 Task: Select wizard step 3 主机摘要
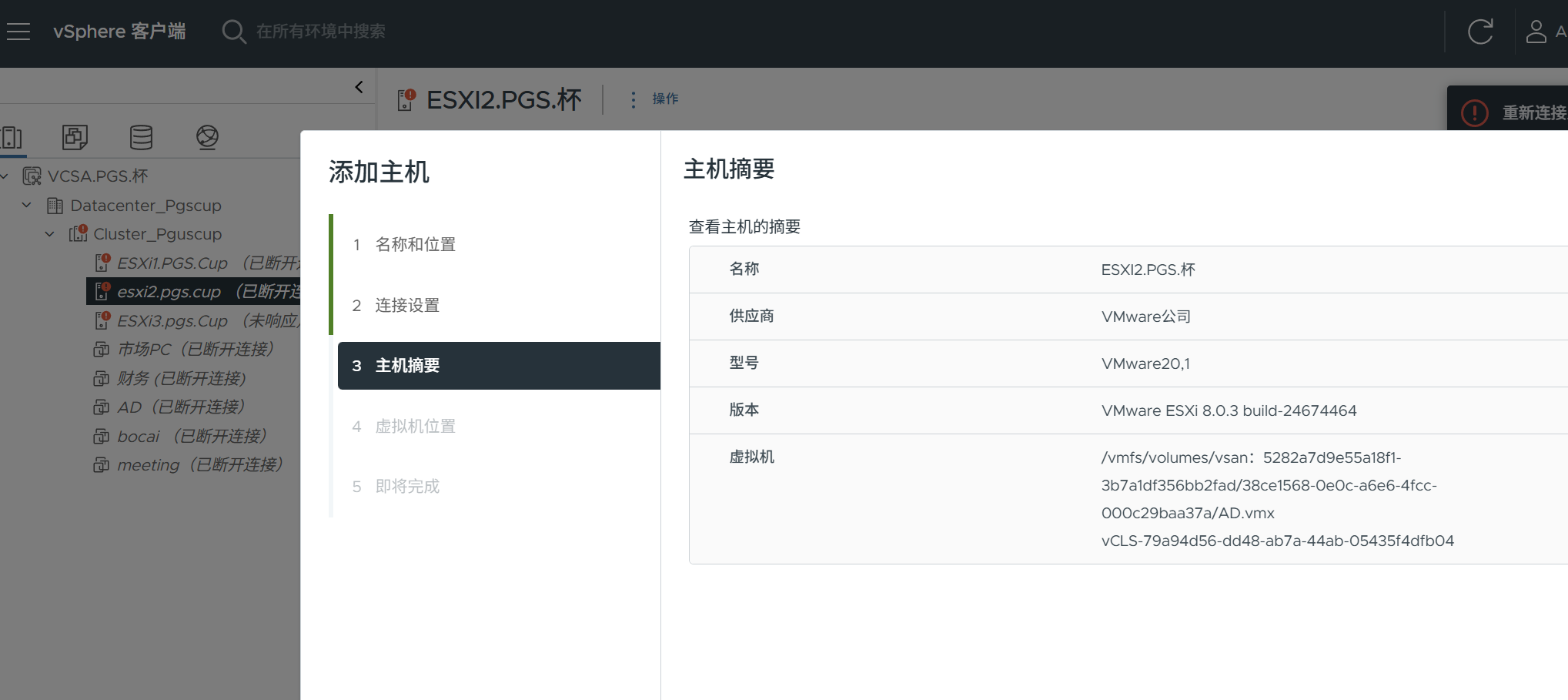[499, 366]
